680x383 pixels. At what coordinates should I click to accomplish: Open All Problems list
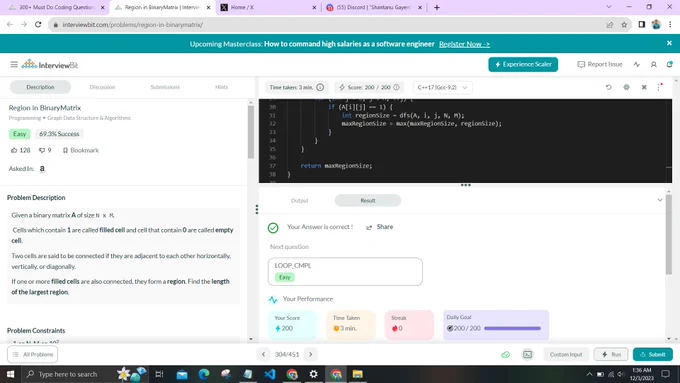(33, 354)
